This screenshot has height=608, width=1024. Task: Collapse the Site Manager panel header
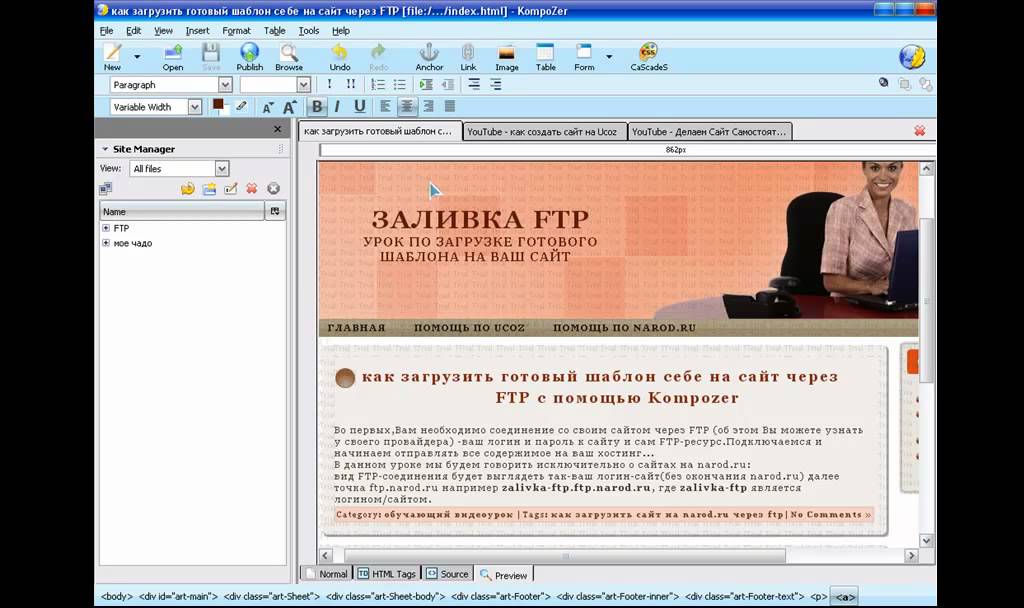pyautogui.click(x=104, y=149)
